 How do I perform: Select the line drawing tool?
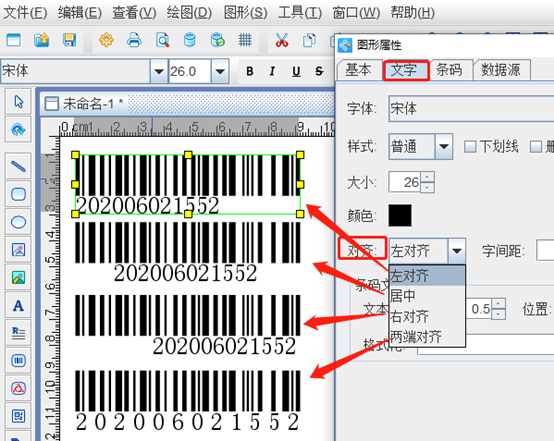(x=18, y=166)
